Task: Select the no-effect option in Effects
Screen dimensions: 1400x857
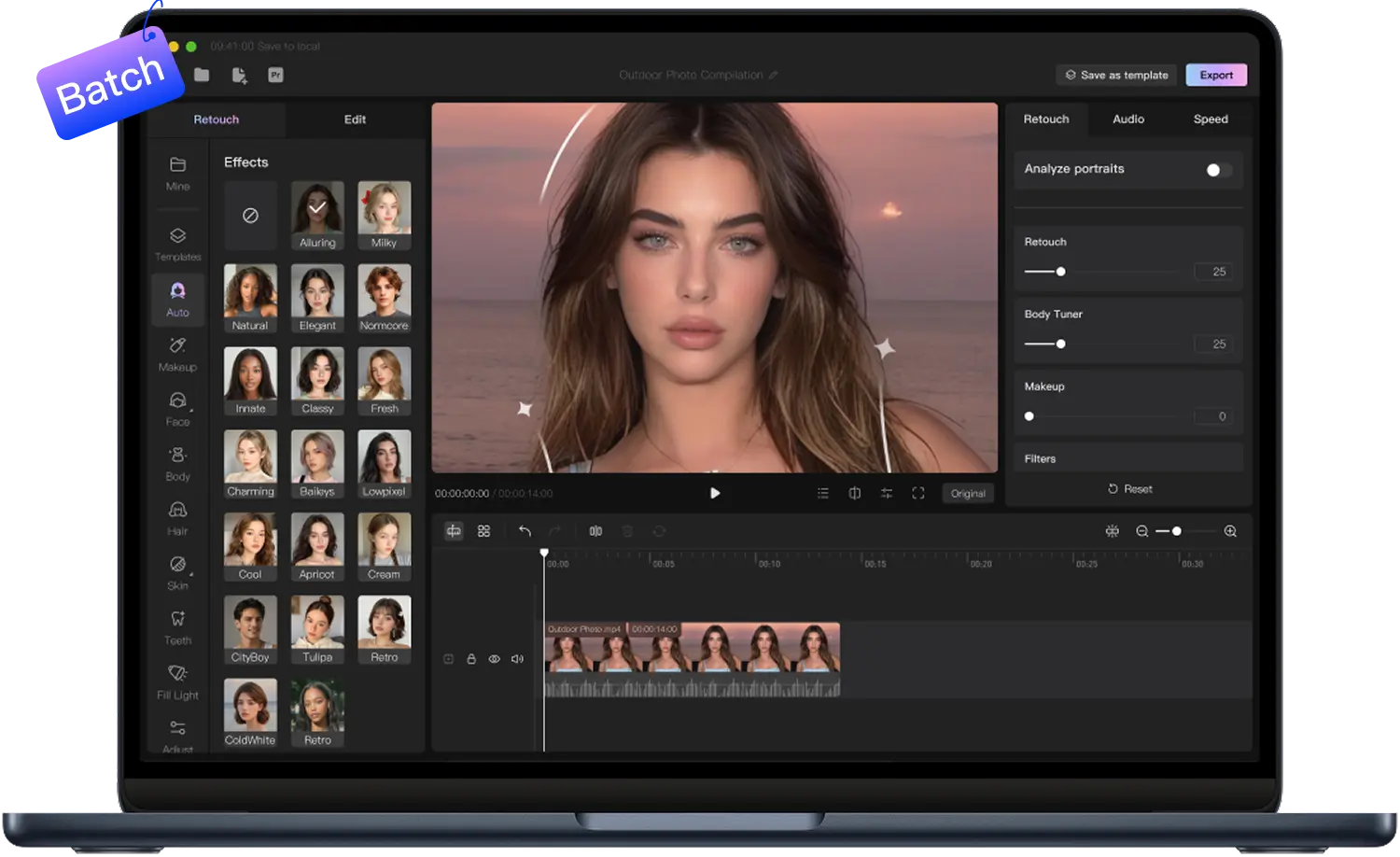Action: (x=250, y=216)
